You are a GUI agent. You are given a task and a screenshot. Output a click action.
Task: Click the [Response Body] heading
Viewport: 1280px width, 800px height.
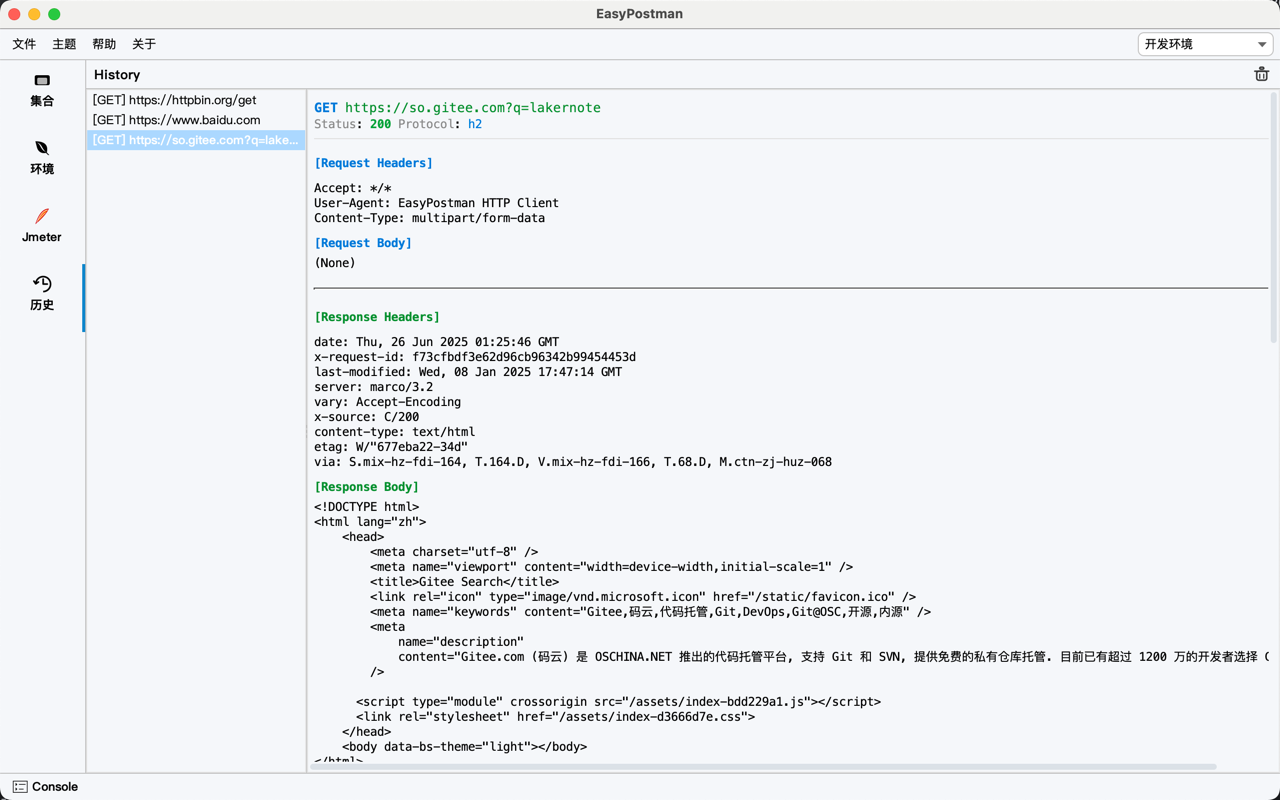(366, 487)
